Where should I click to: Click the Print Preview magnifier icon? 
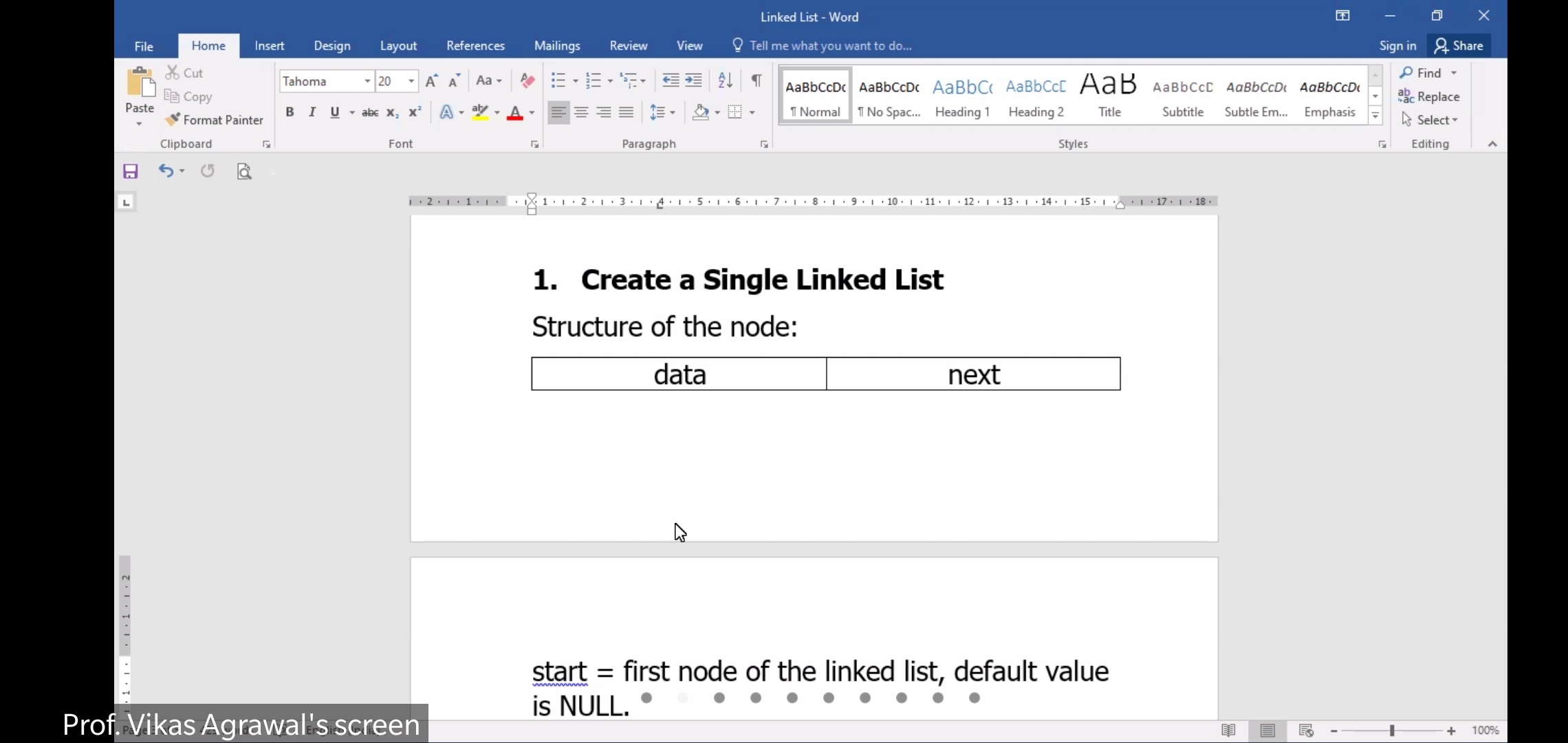tap(244, 171)
